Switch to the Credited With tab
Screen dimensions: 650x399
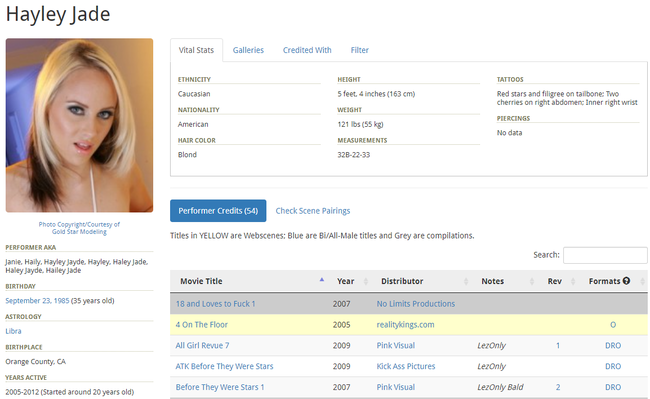pyautogui.click(x=307, y=50)
